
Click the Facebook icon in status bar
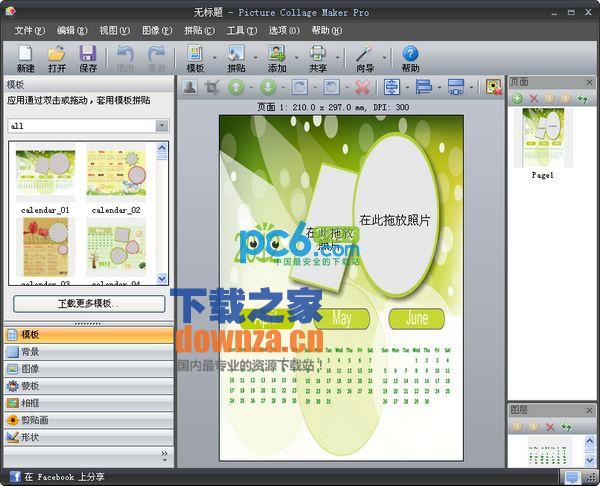15,477
